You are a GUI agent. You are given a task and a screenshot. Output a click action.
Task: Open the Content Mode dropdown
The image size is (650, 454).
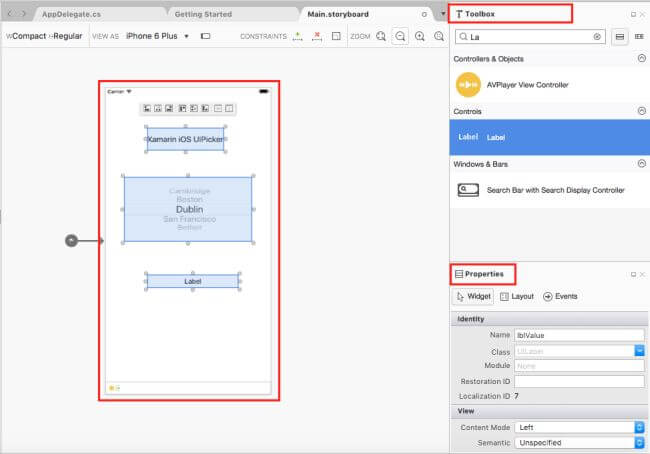click(640, 427)
